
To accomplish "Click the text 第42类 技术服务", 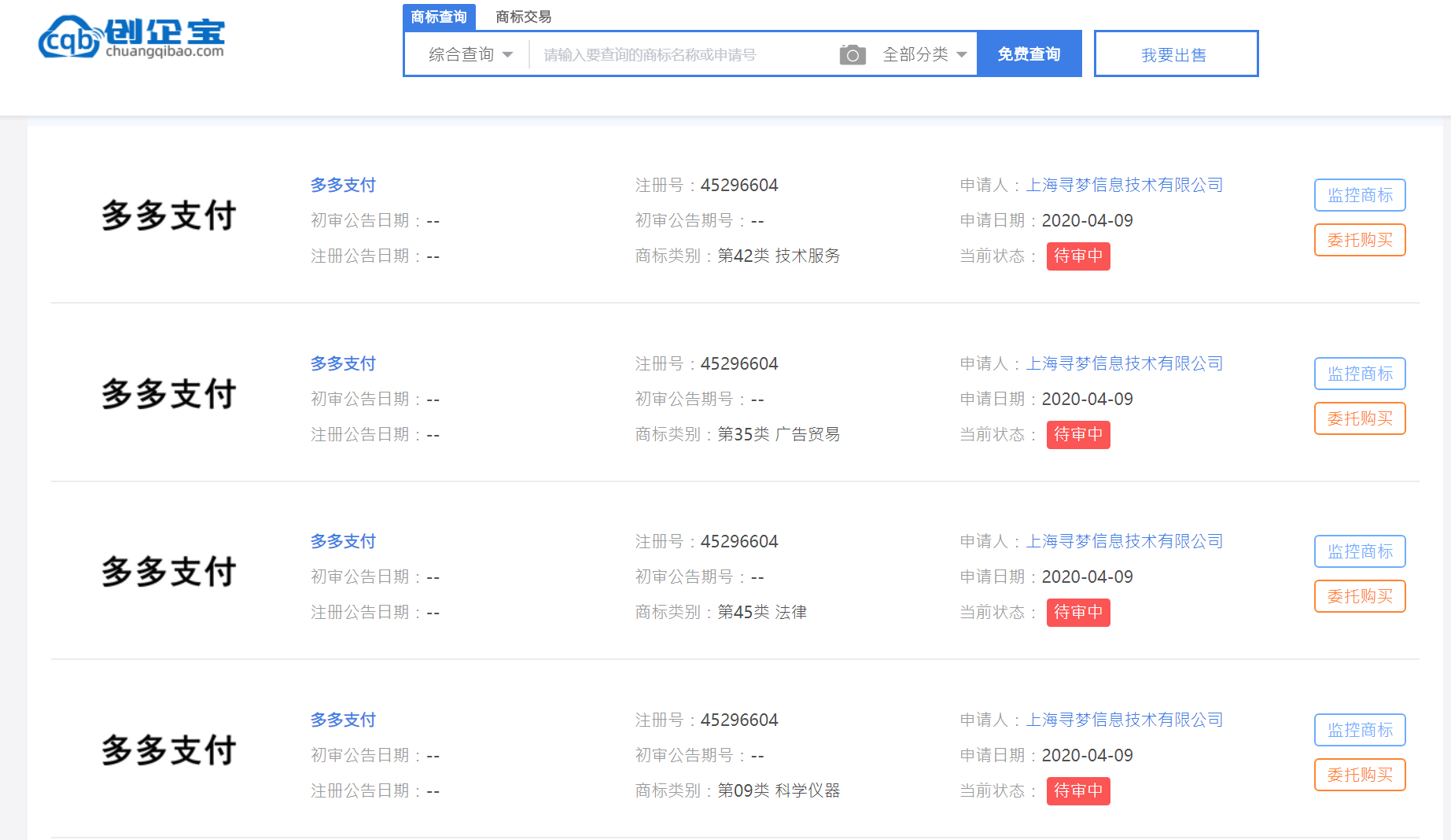I will (779, 256).
